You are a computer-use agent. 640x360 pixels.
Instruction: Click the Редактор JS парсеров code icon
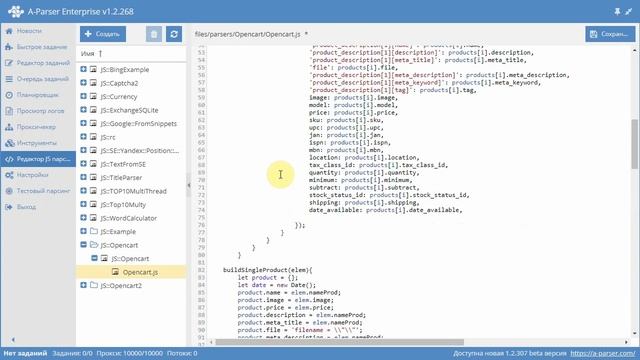click(x=9, y=159)
